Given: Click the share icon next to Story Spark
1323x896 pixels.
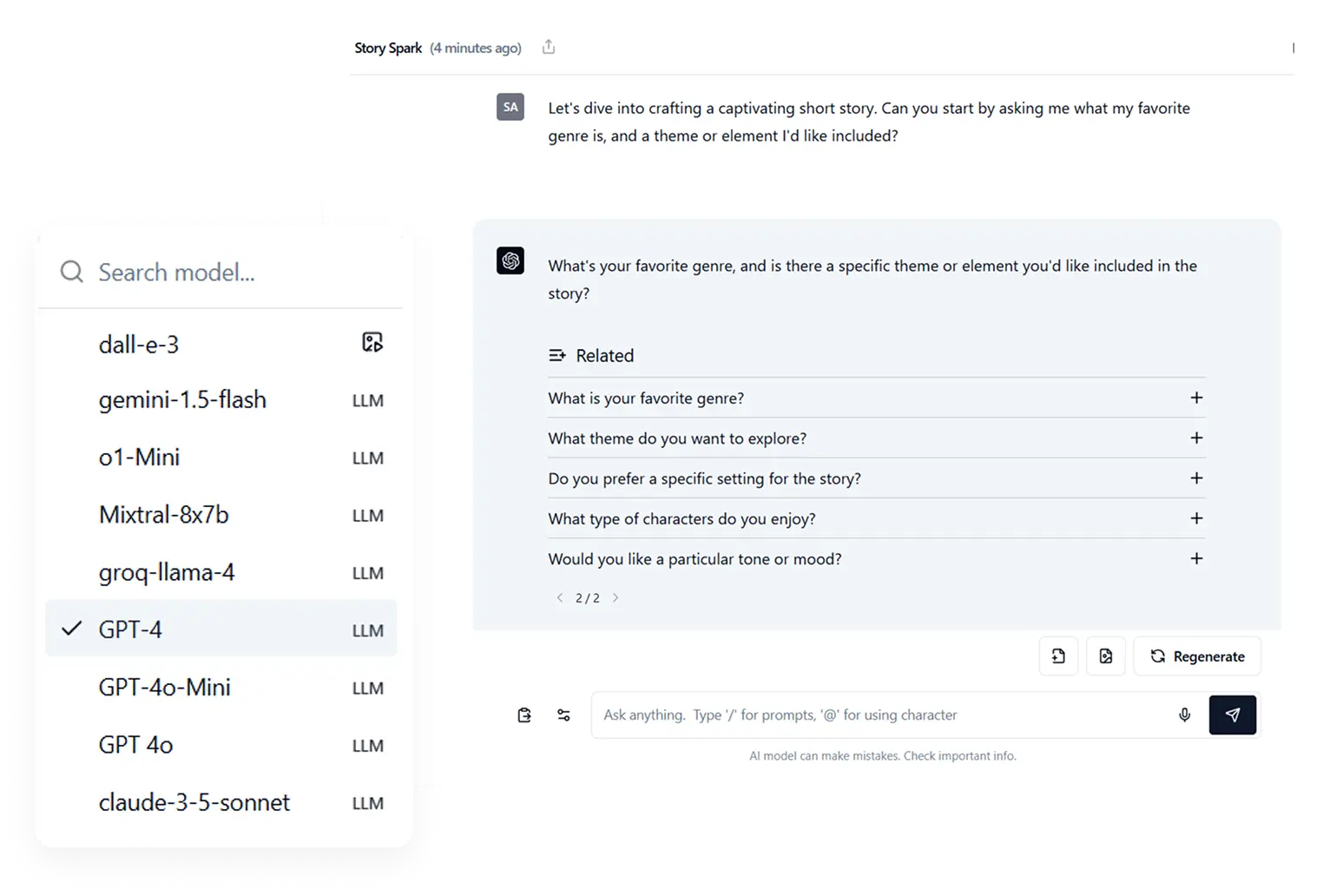Looking at the screenshot, I should tap(548, 47).
